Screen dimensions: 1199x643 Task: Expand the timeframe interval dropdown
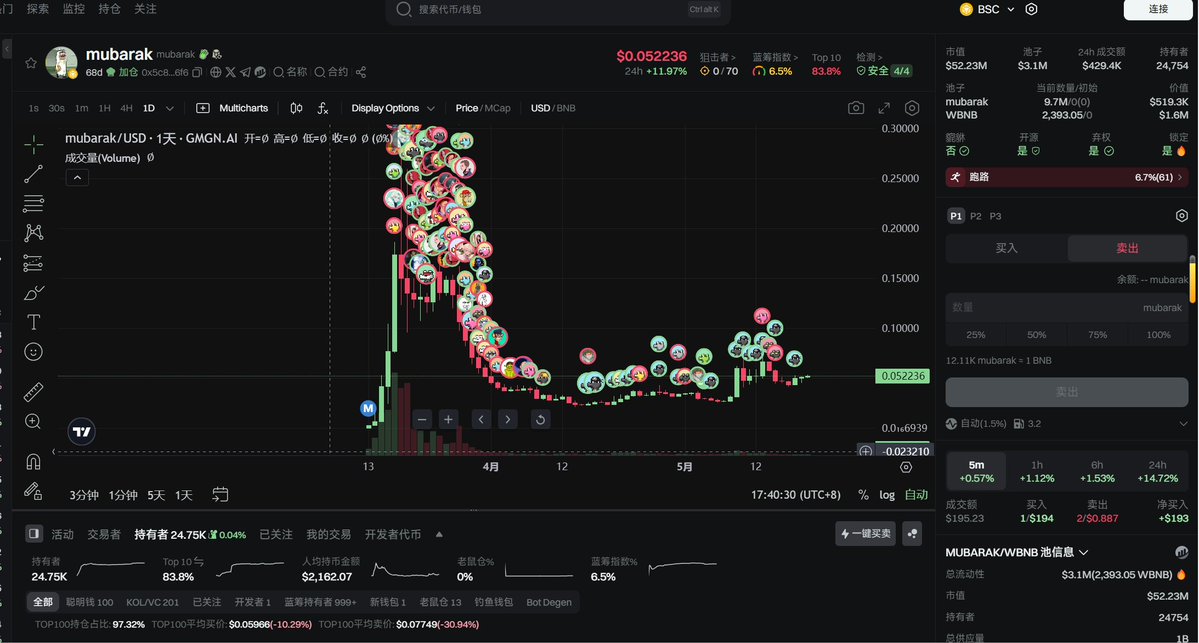pos(170,109)
